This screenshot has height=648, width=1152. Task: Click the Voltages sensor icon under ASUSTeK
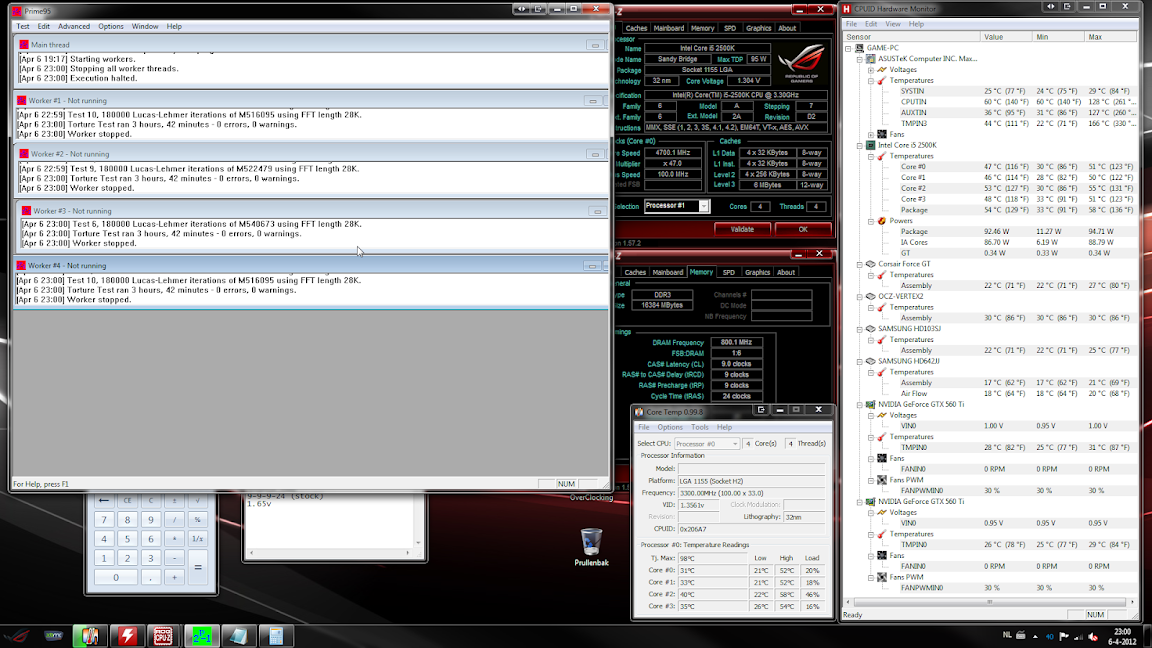(882, 69)
